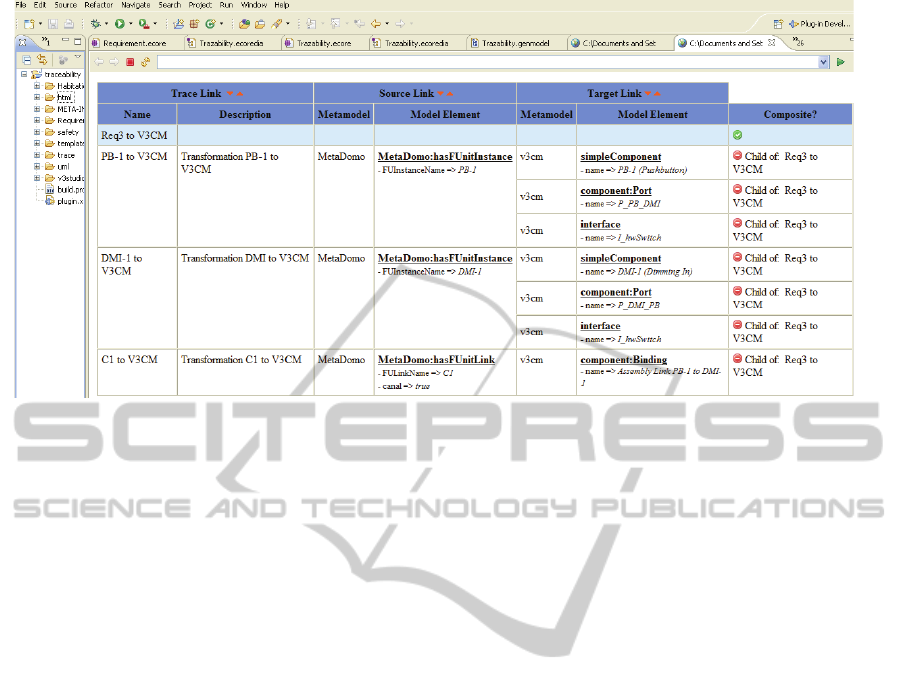Open the URL address dropdown
The width and height of the screenshot is (901, 692).
(x=824, y=62)
